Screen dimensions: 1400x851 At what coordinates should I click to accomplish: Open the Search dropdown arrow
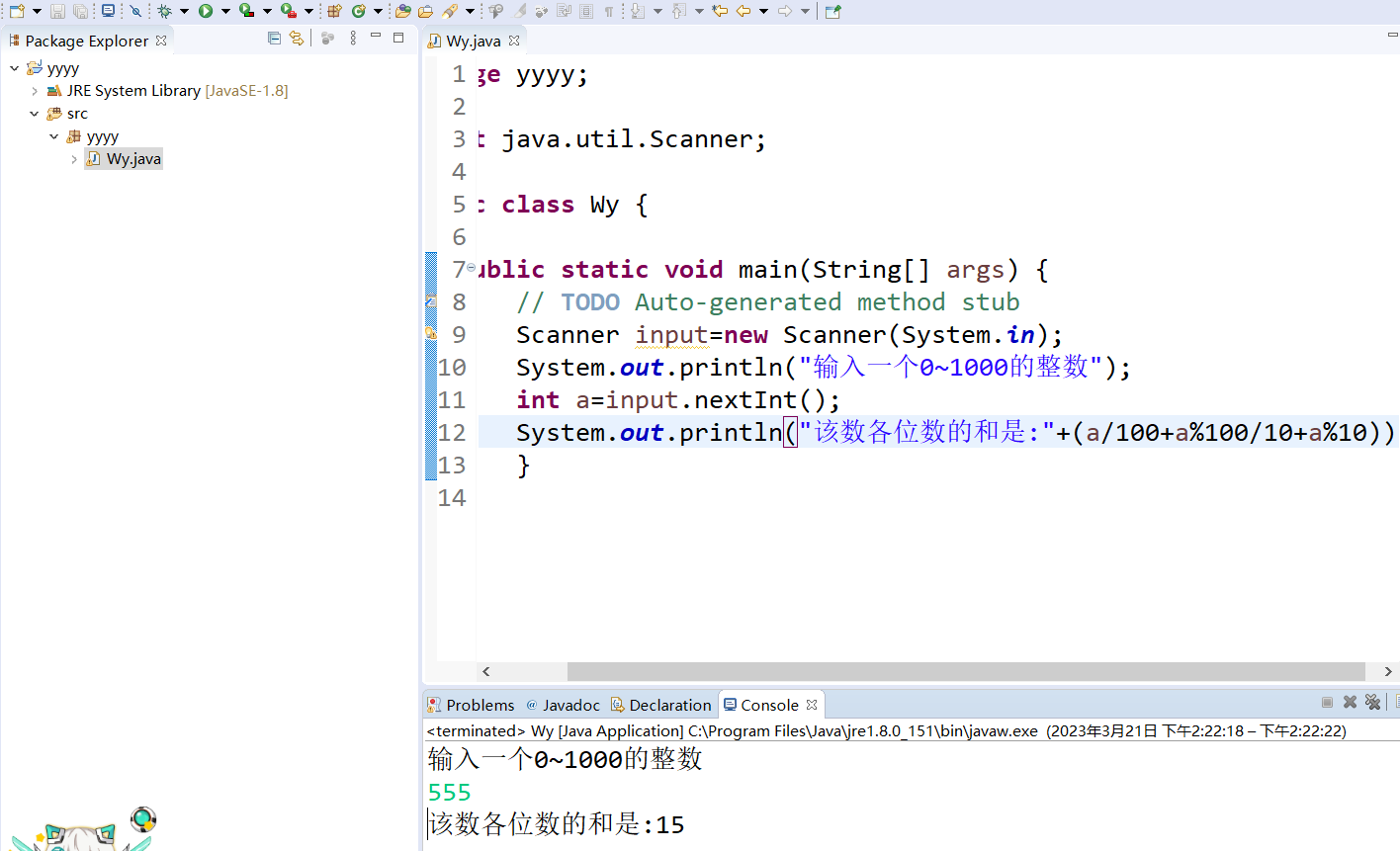pyautogui.click(x=470, y=11)
